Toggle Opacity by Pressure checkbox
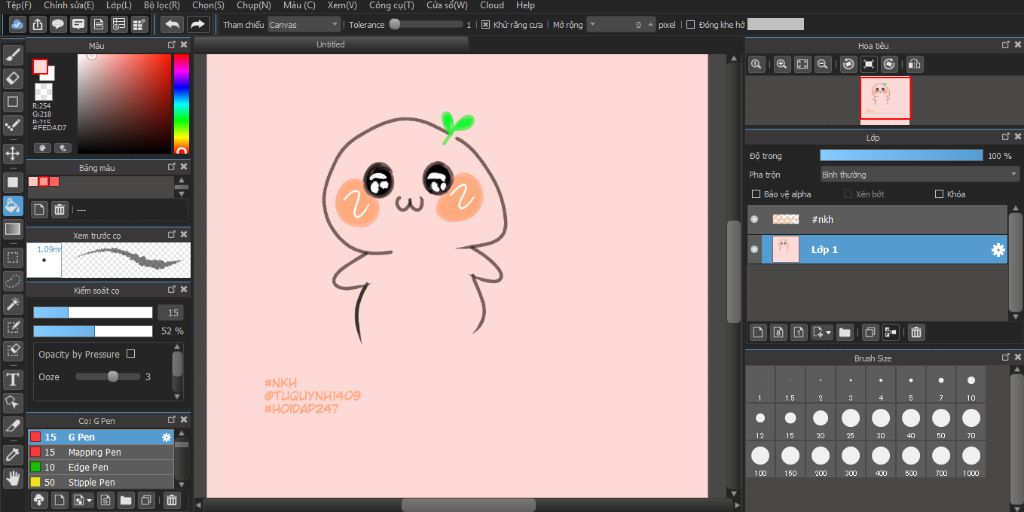This screenshot has width=1024, height=512. (x=131, y=354)
